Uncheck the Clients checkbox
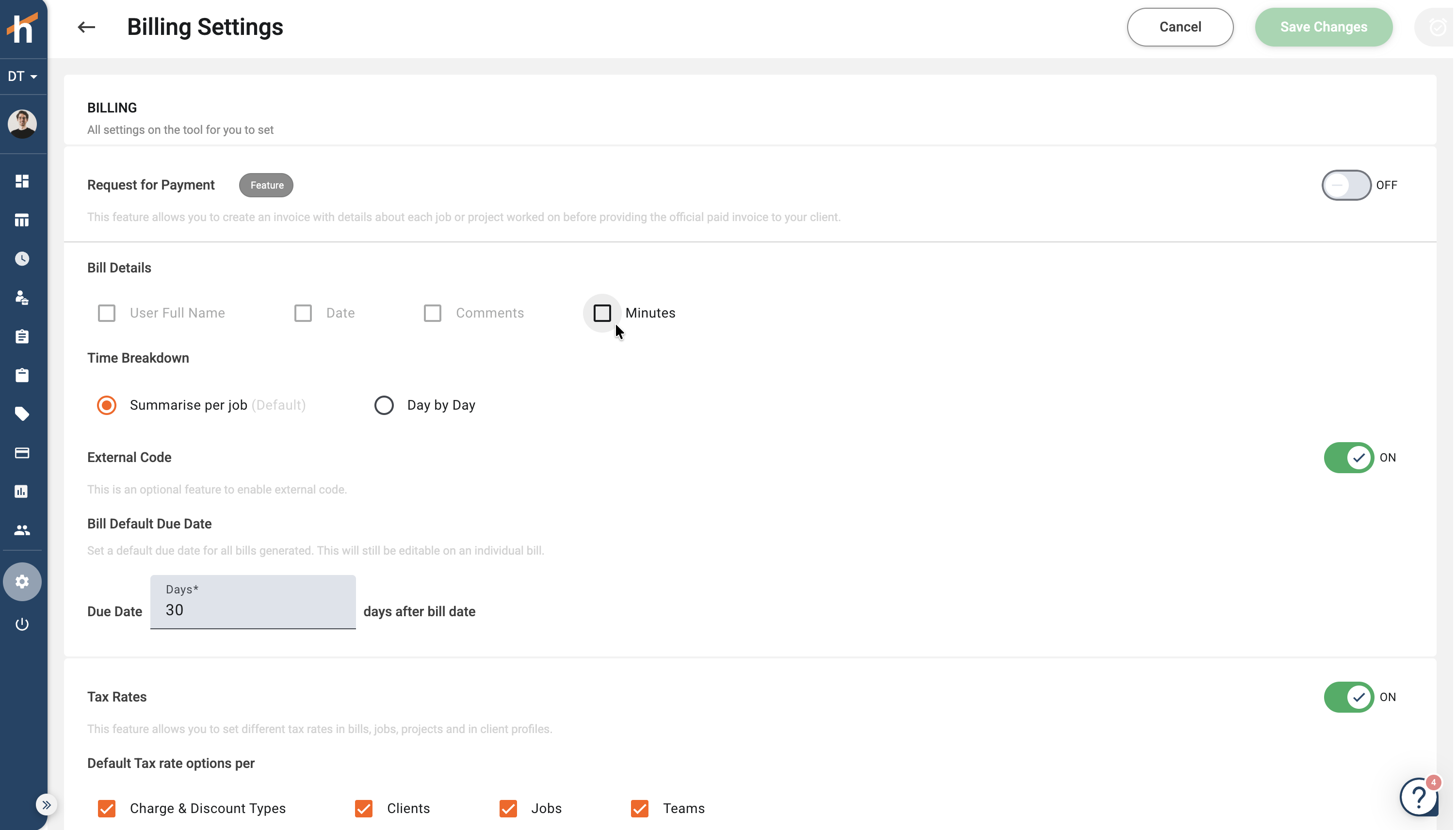Screen dimensions: 1456x830 pos(364,808)
